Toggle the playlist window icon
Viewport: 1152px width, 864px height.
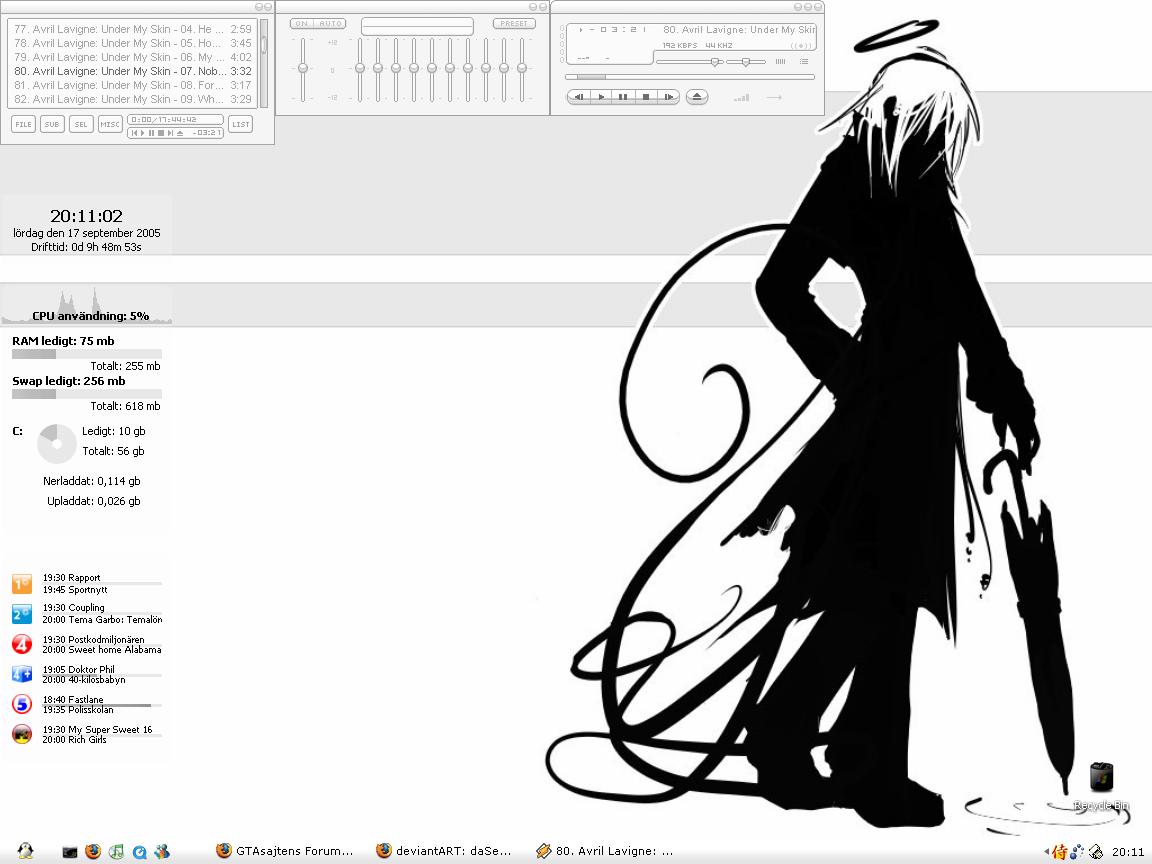[x=804, y=62]
